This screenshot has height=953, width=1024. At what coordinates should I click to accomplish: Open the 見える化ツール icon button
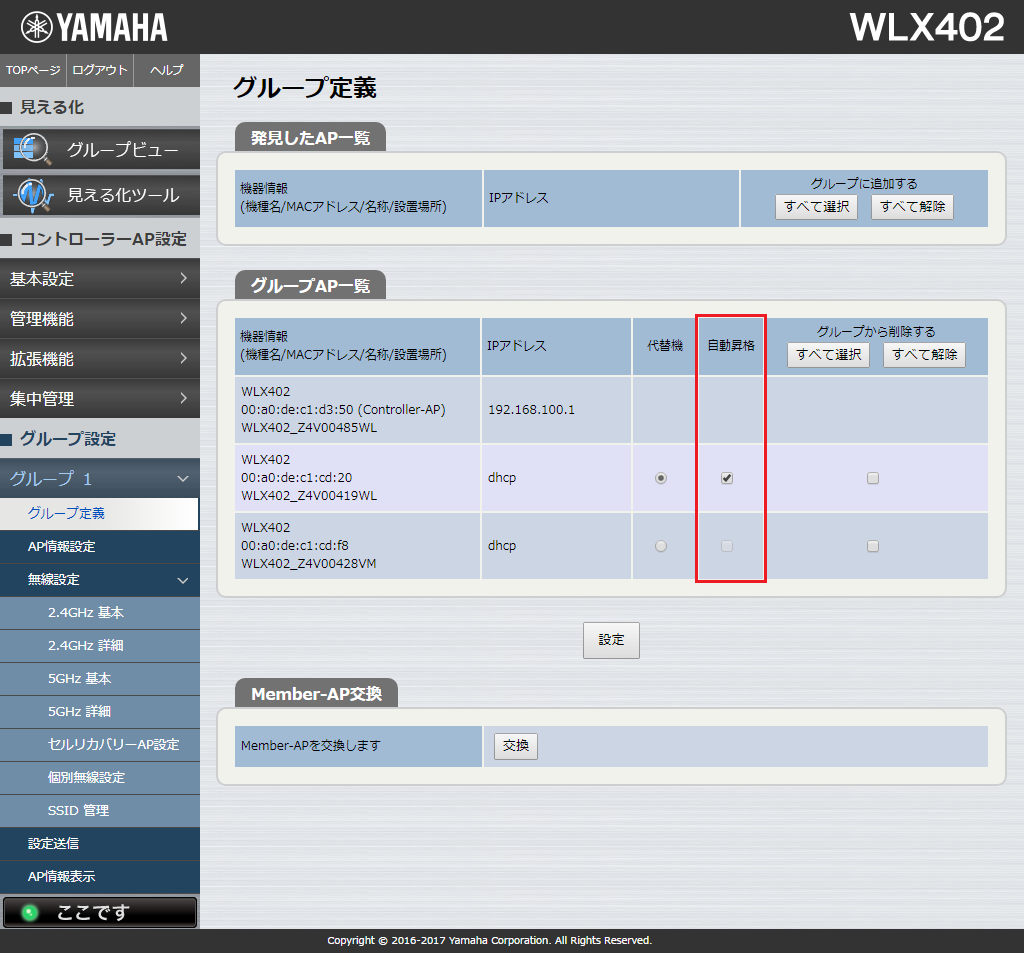pyautogui.click(x=100, y=195)
